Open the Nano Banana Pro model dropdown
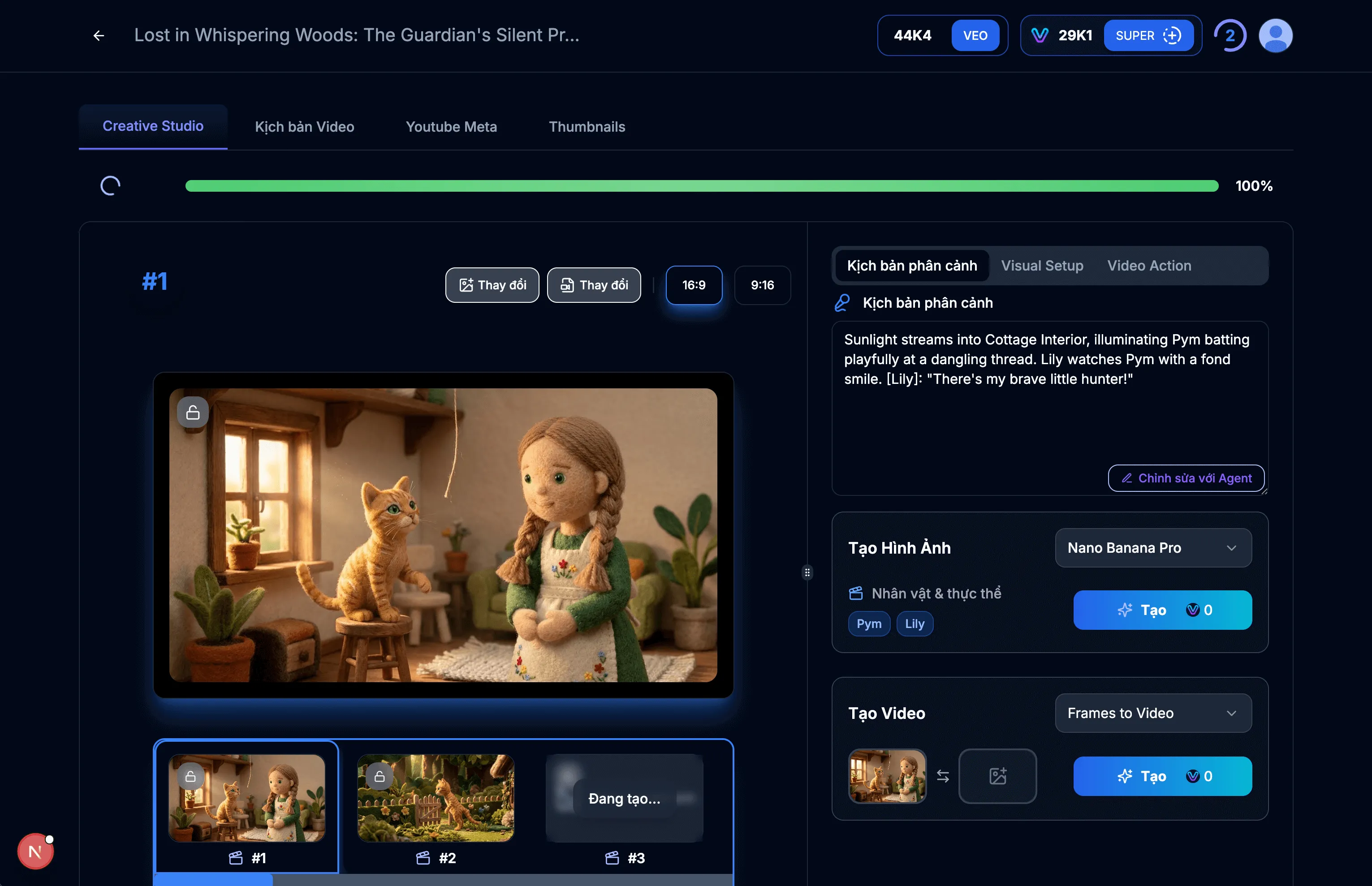This screenshot has height=886, width=1372. pyautogui.click(x=1153, y=548)
